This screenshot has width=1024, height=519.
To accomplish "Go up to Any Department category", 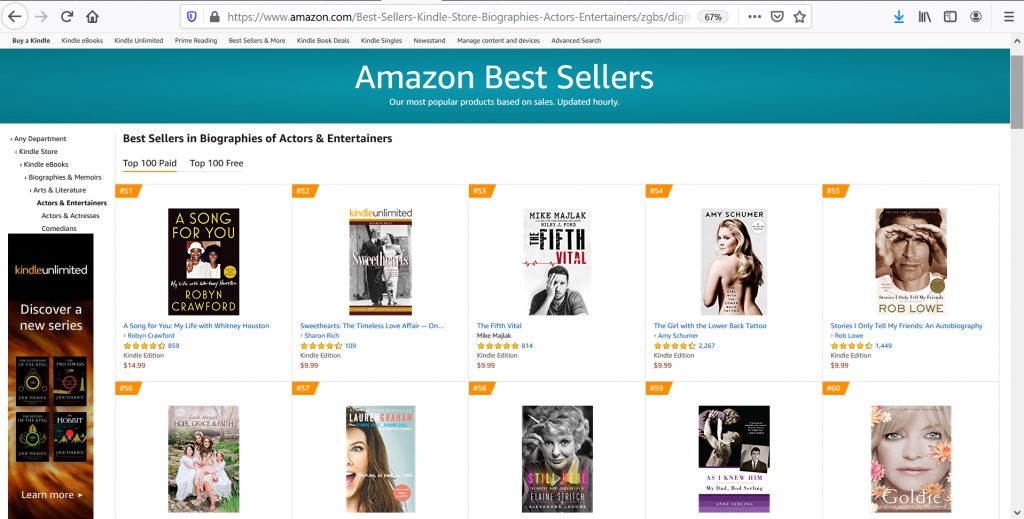I will (40, 139).
